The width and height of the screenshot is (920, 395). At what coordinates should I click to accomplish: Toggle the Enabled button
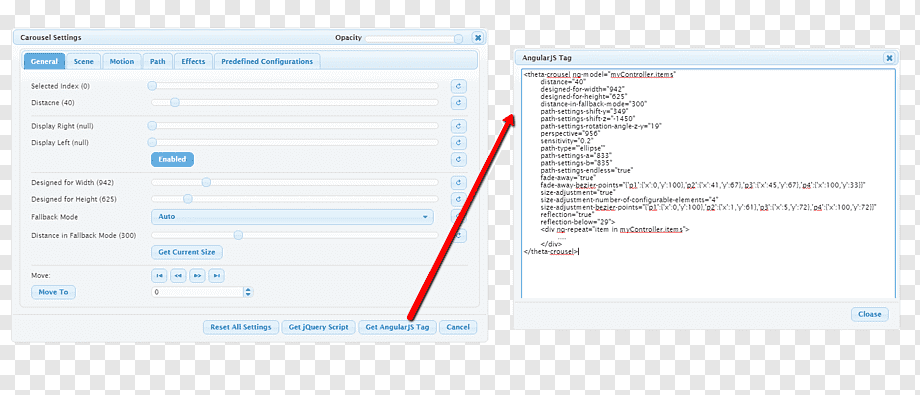point(172,159)
